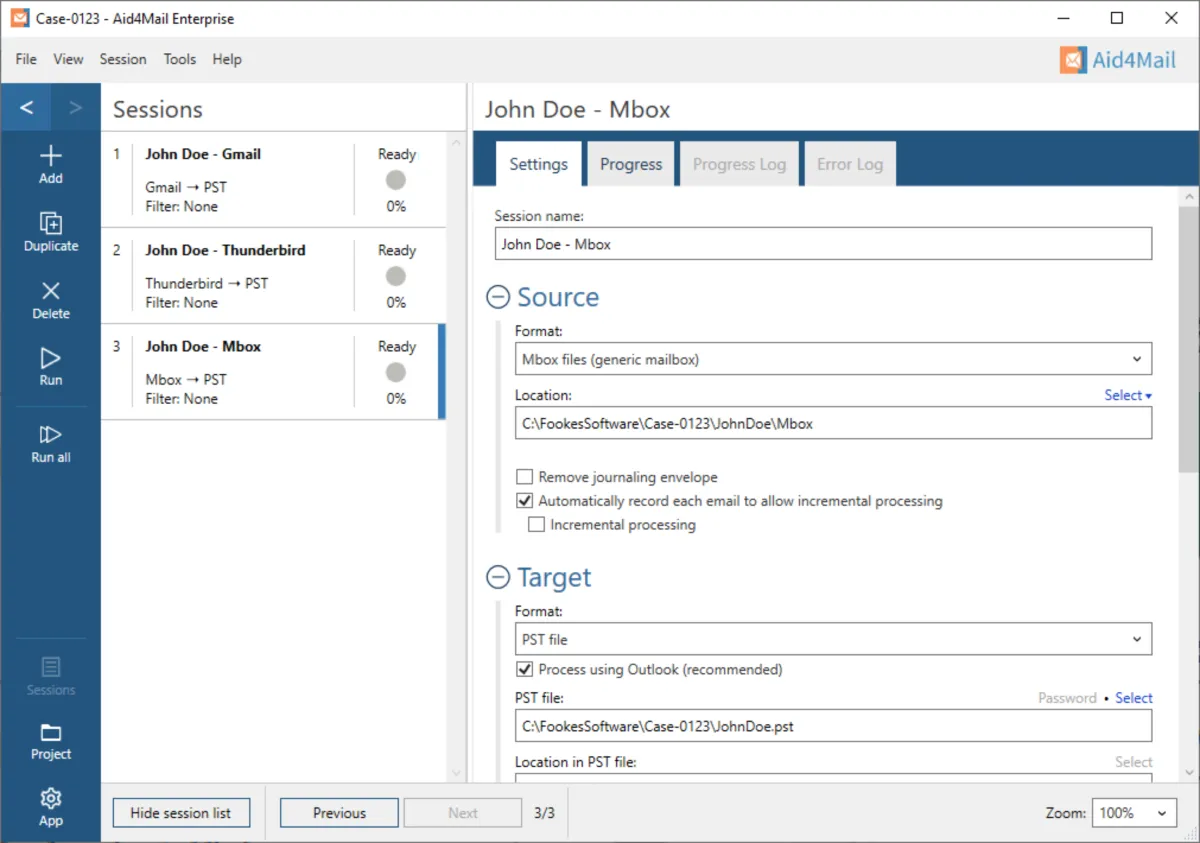Check the Incremental processing checkbox
Screen dimensions: 1200x843
tap(536, 524)
